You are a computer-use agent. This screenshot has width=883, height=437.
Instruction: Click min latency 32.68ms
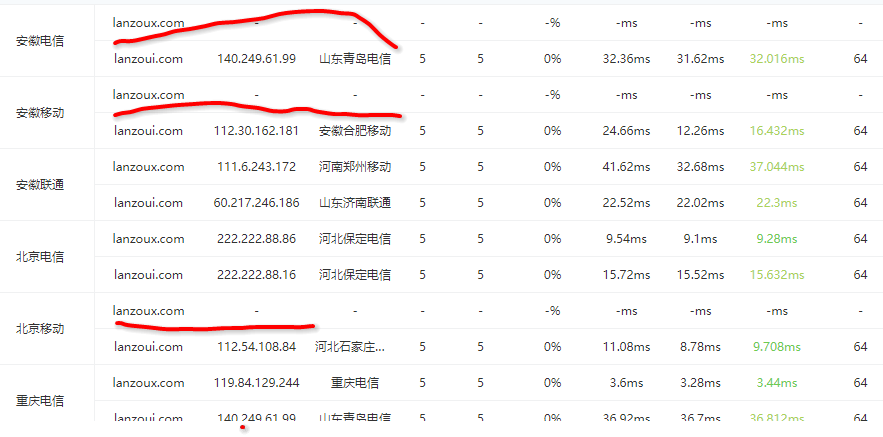[x=701, y=167]
